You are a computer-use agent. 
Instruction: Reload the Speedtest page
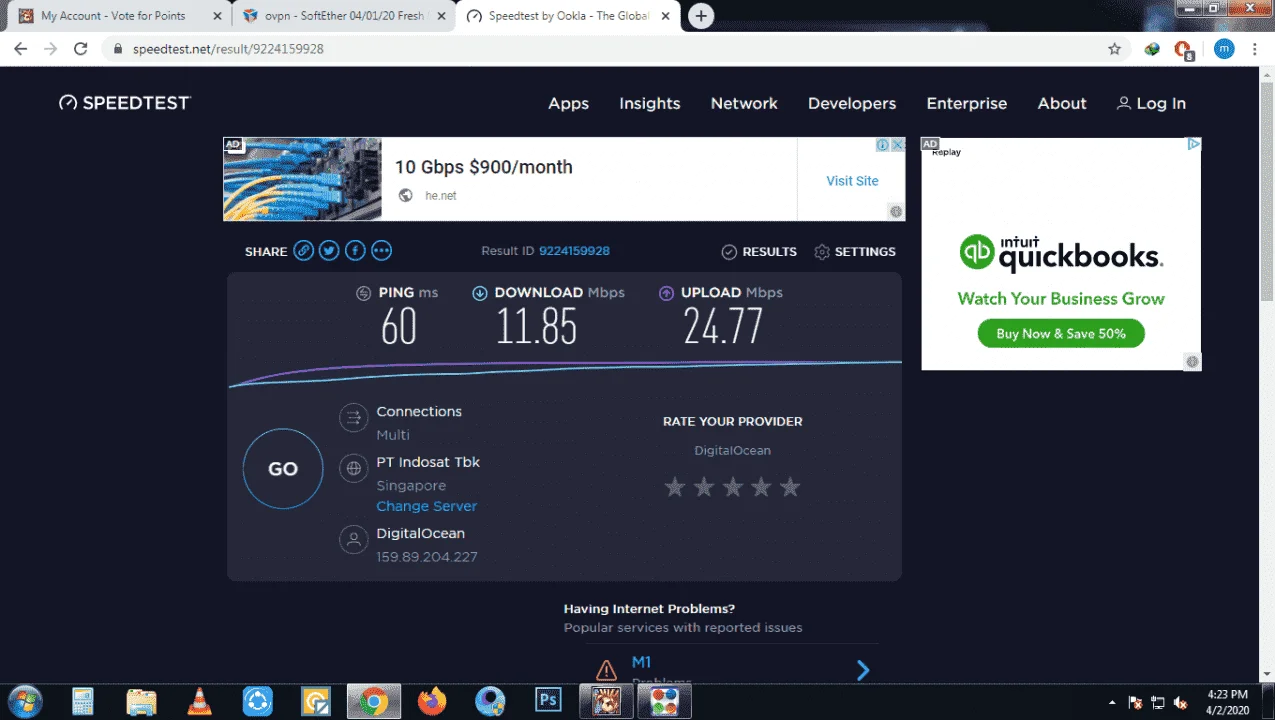(81, 48)
